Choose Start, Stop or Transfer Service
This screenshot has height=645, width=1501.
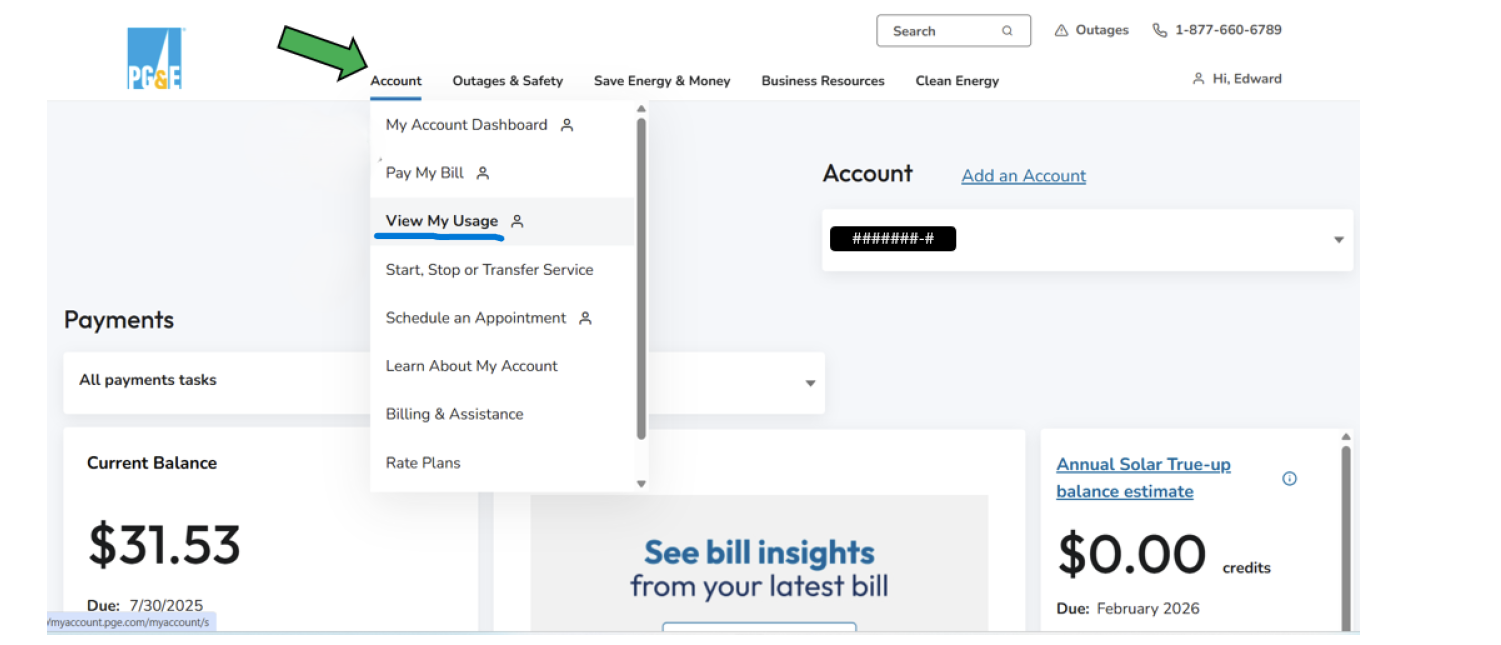(x=502, y=270)
